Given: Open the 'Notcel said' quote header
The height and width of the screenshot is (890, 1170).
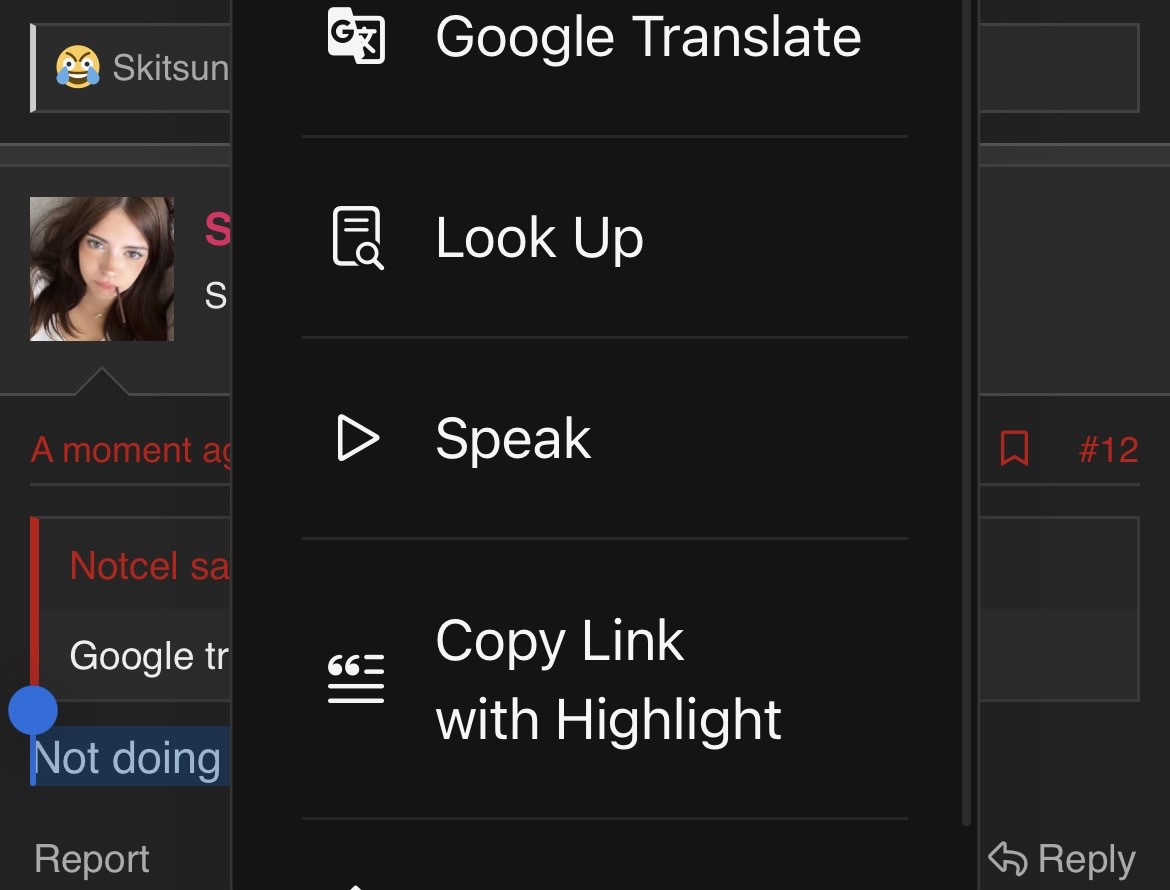Looking at the screenshot, I should point(149,566).
